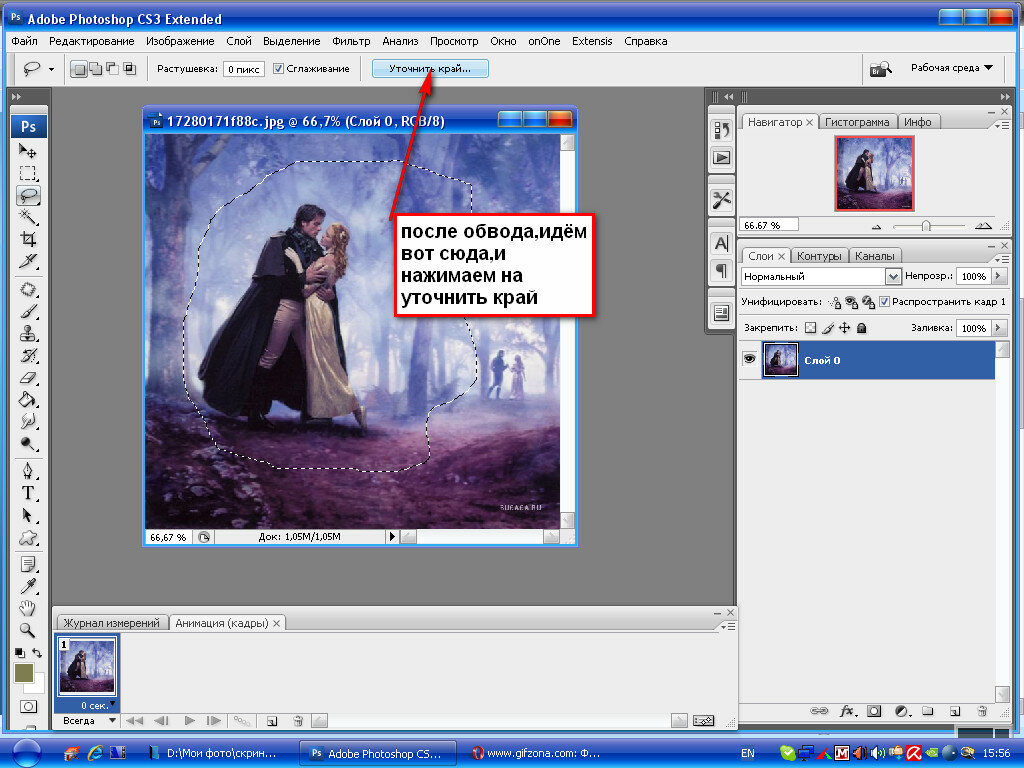Toggle the Сглаживание anti-alias checkbox
This screenshot has height=768, width=1024.
click(278, 69)
